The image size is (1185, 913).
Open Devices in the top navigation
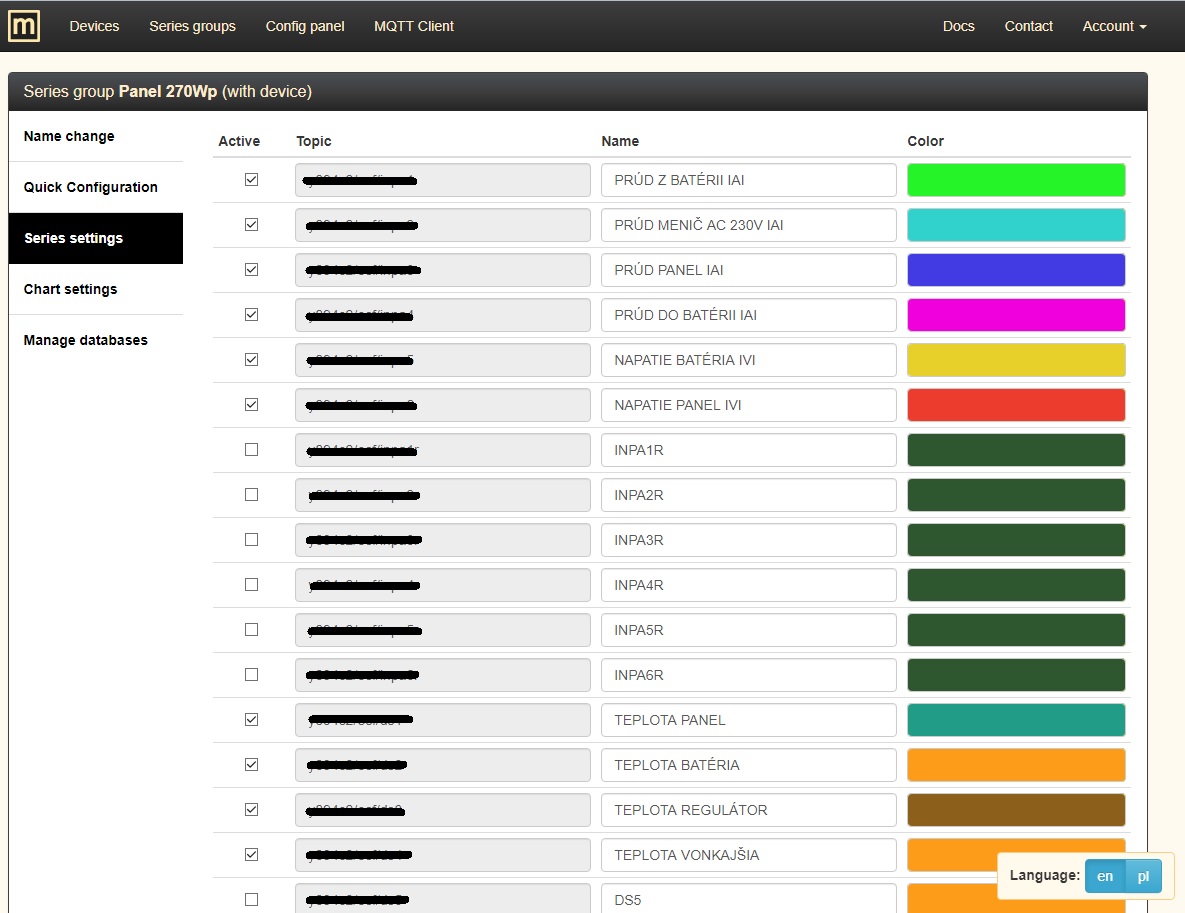click(x=94, y=26)
